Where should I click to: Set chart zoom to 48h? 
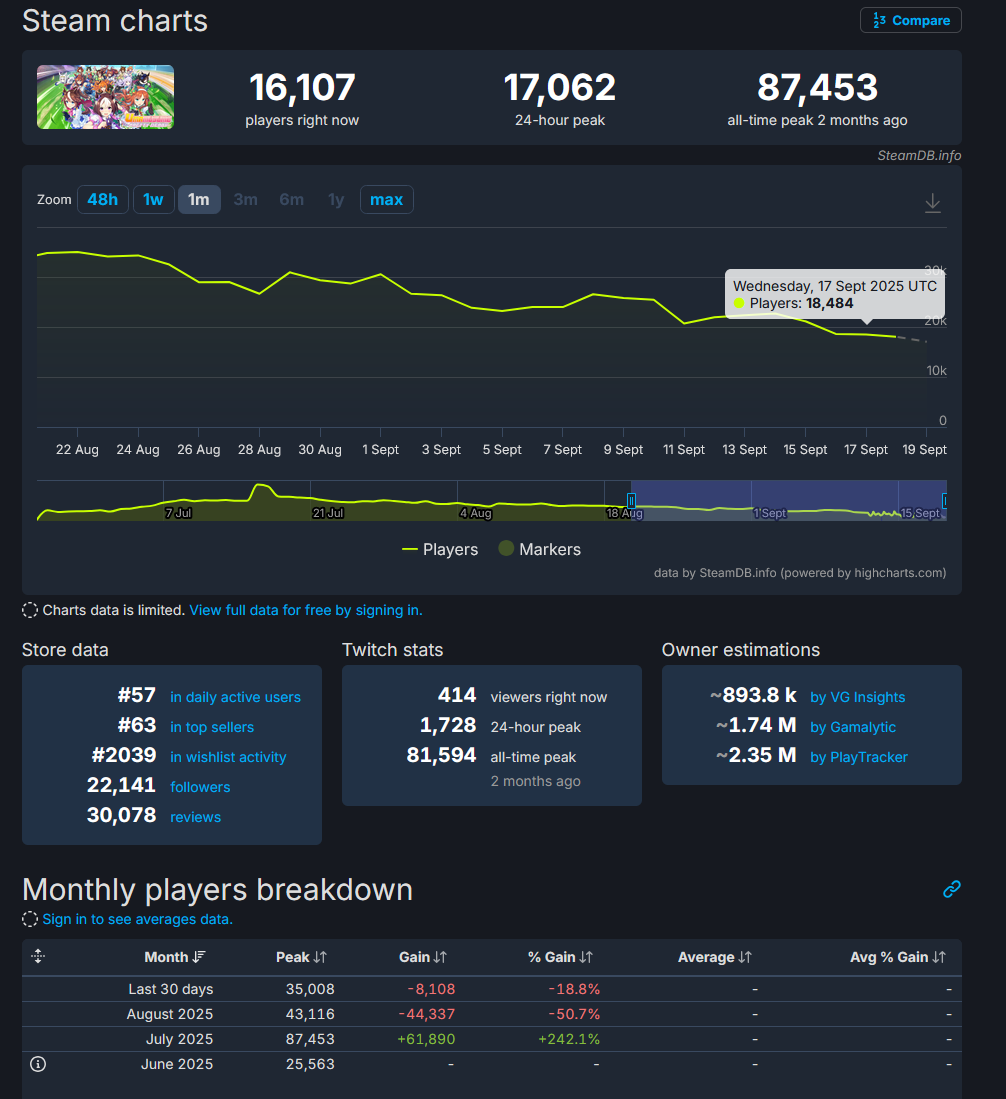(x=102, y=200)
